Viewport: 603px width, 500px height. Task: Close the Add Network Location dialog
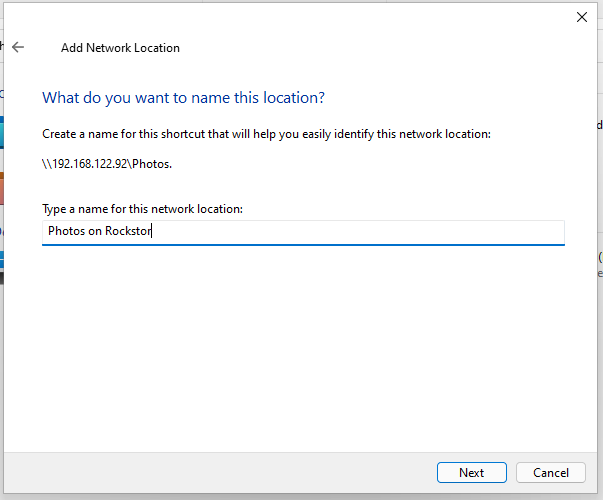pos(581,17)
